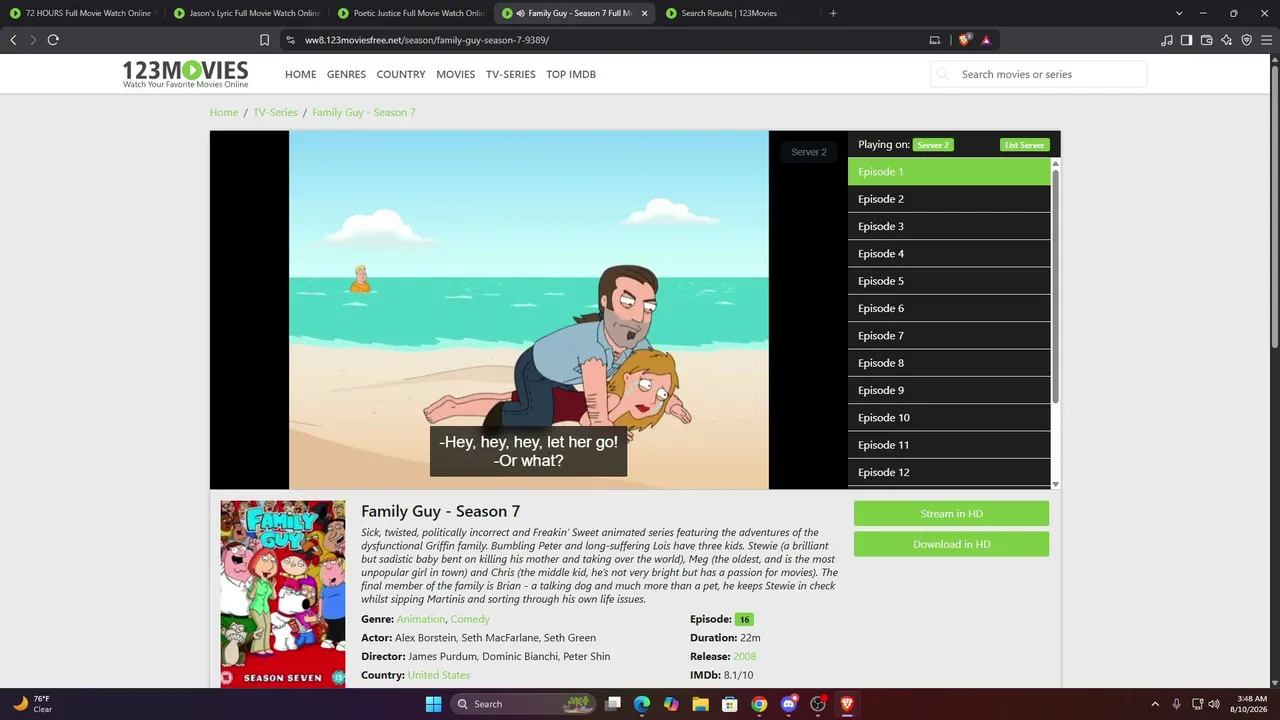The width and height of the screenshot is (1280, 720).
Task: Click the TV-Series breadcrumb link
Action: (275, 112)
